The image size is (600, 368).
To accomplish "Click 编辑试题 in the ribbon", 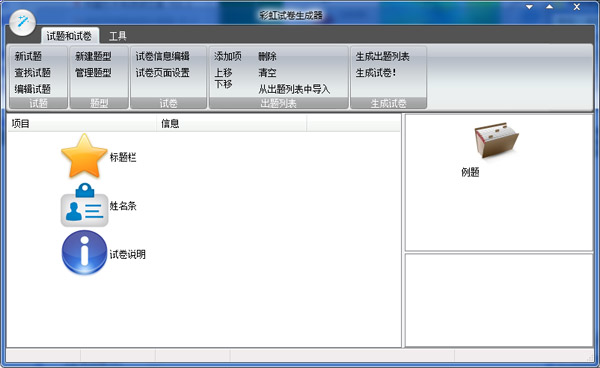I will [33, 89].
